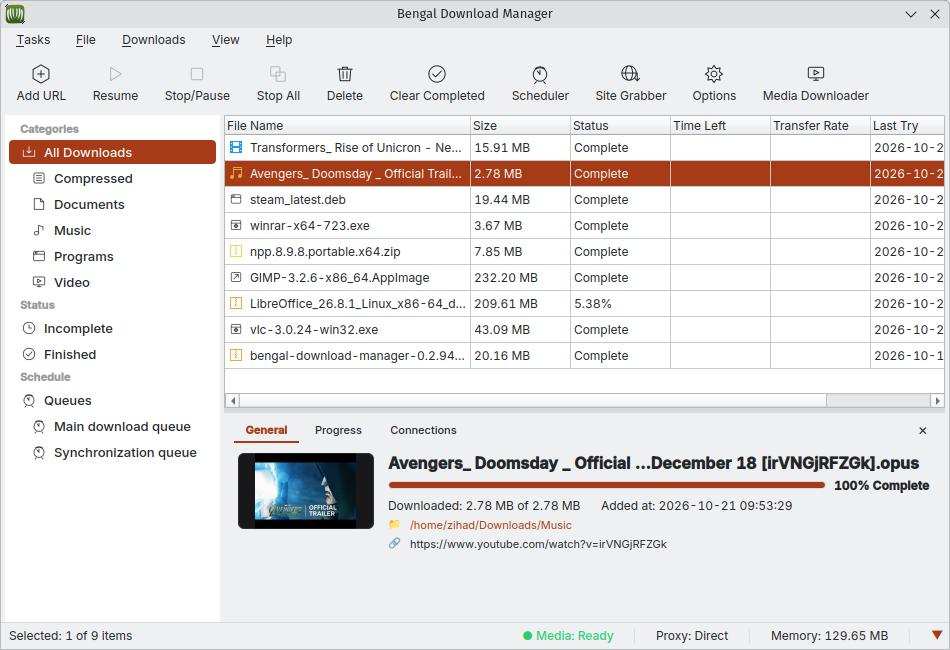Image resolution: width=950 pixels, height=650 pixels.
Task: Click the Stop/Pause toolbar icon
Action: (x=197, y=74)
